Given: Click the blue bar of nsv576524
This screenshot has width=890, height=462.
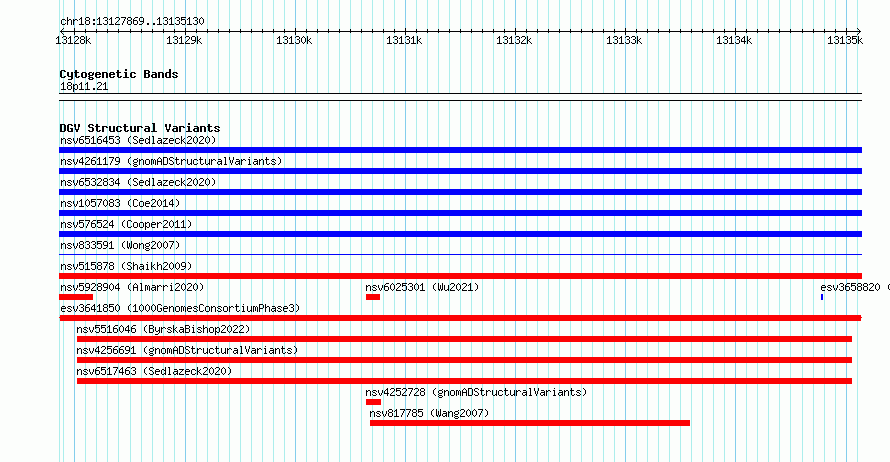Looking at the screenshot, I should coord(460,234).
